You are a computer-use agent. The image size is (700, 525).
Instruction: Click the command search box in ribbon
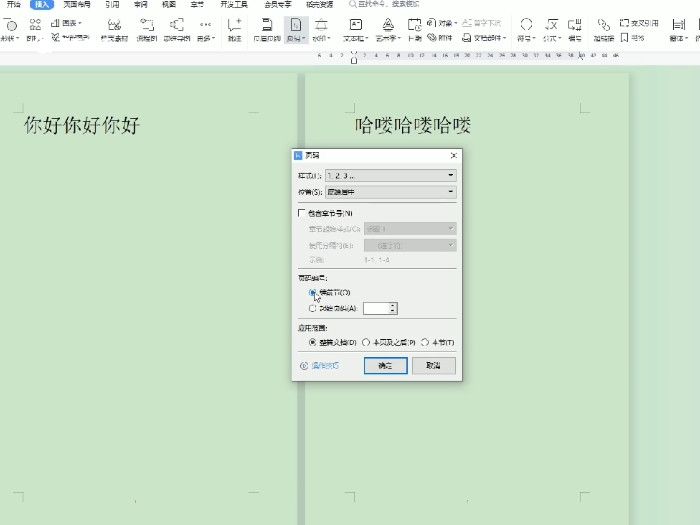click(384, 4)
